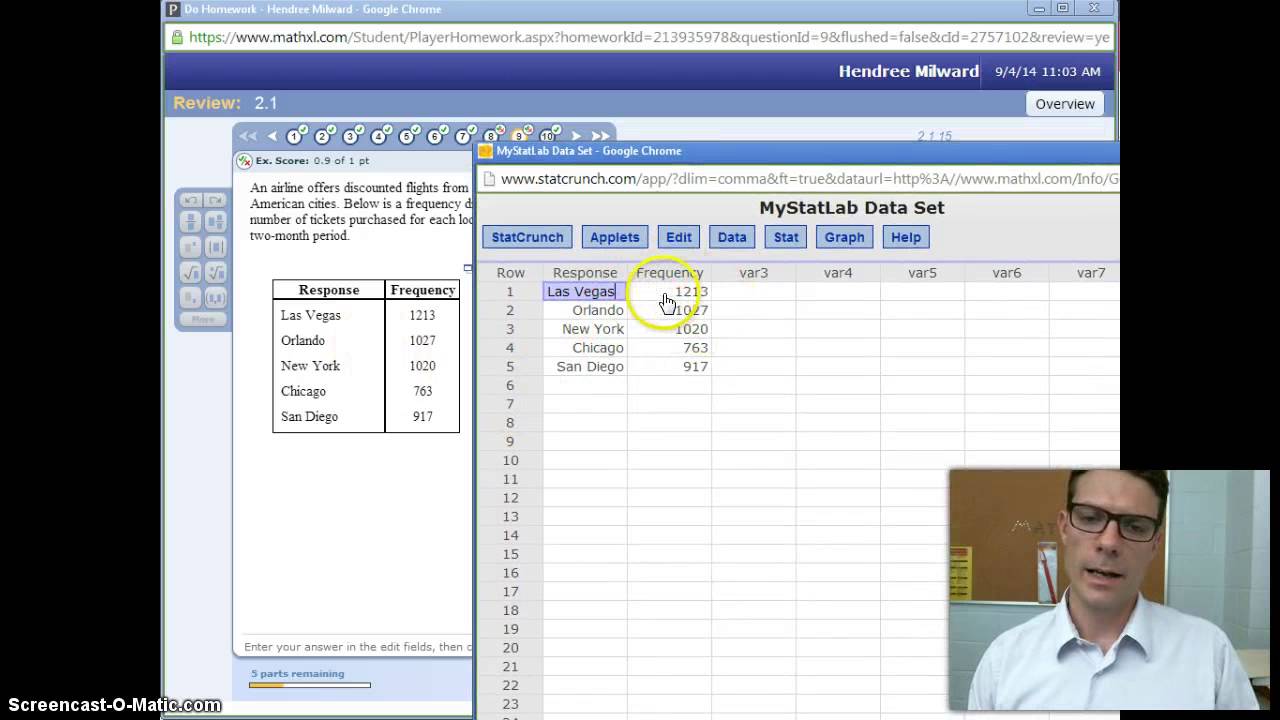
Task: Click the Hendree Milward user name
Action: [x=909, y=71]
